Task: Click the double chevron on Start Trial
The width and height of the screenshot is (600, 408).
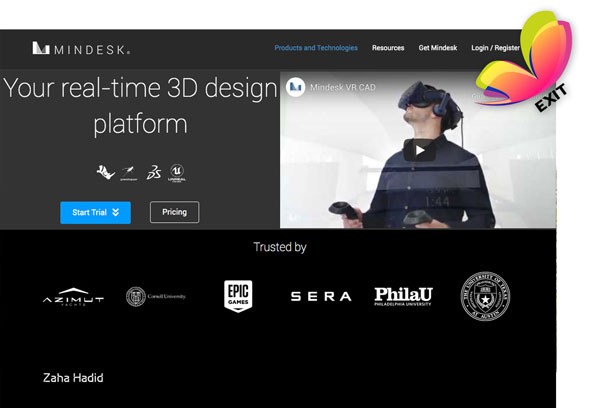Action: coord(116,212)
